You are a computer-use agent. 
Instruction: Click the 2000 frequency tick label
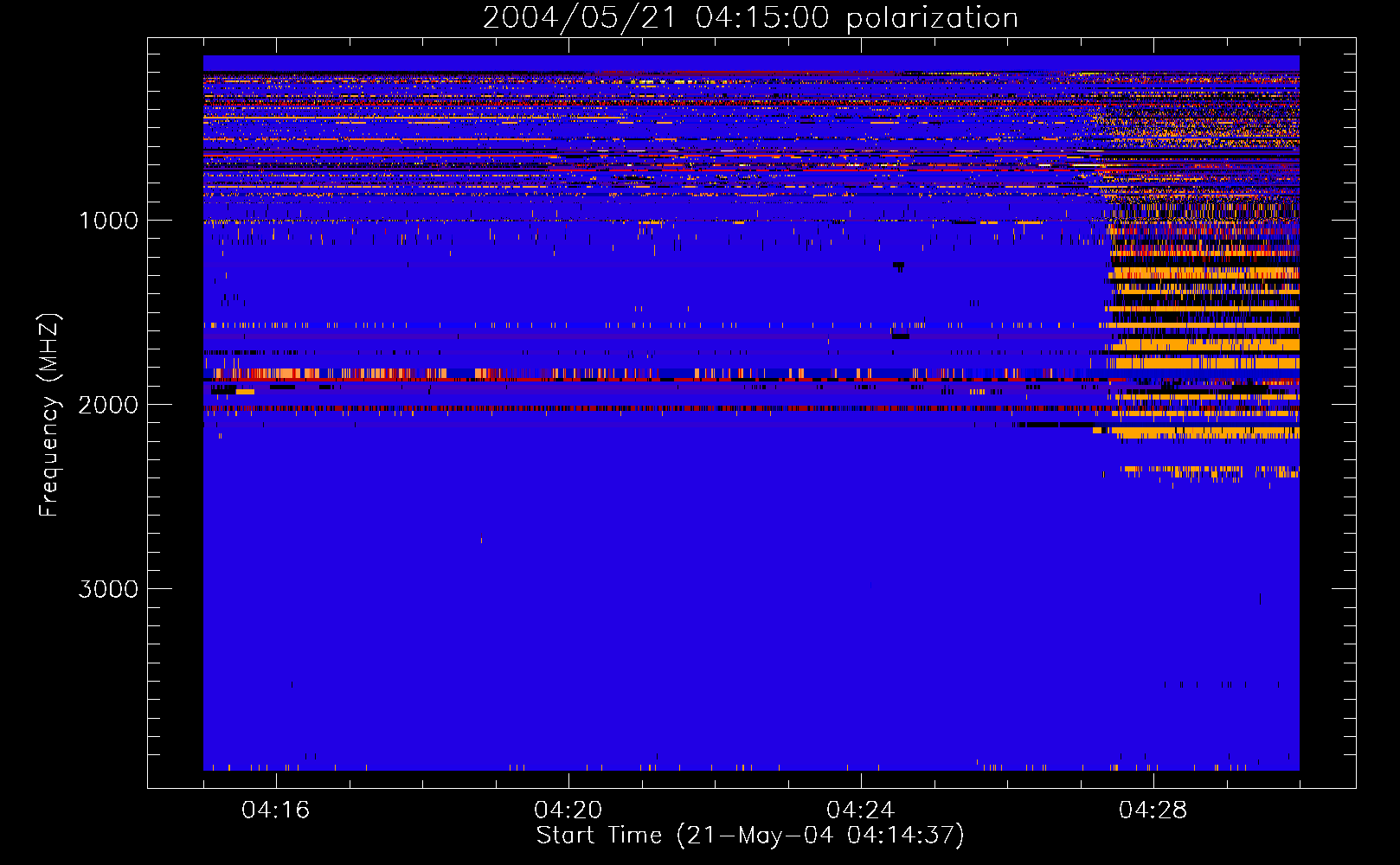click(x=108, y=405)
